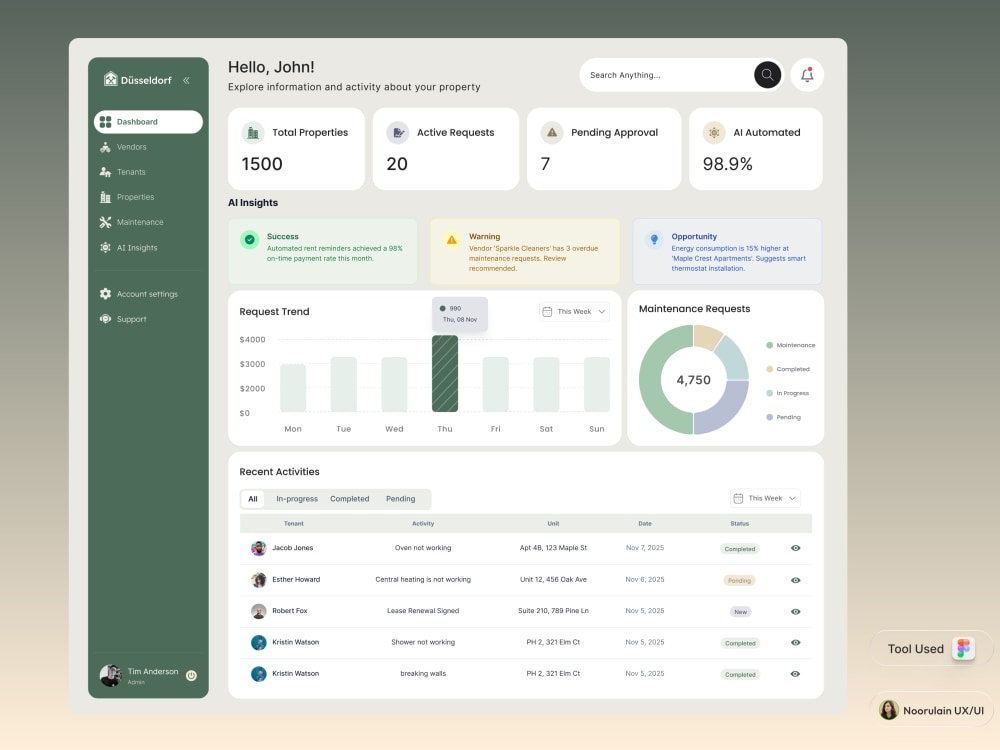
Task: Click 'Oven not working' activity text
Action: click(423, 548)
